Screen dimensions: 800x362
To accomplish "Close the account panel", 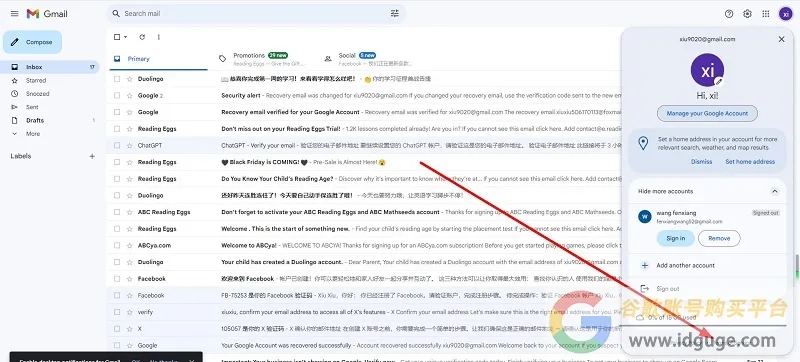I will tap(781, 39).
